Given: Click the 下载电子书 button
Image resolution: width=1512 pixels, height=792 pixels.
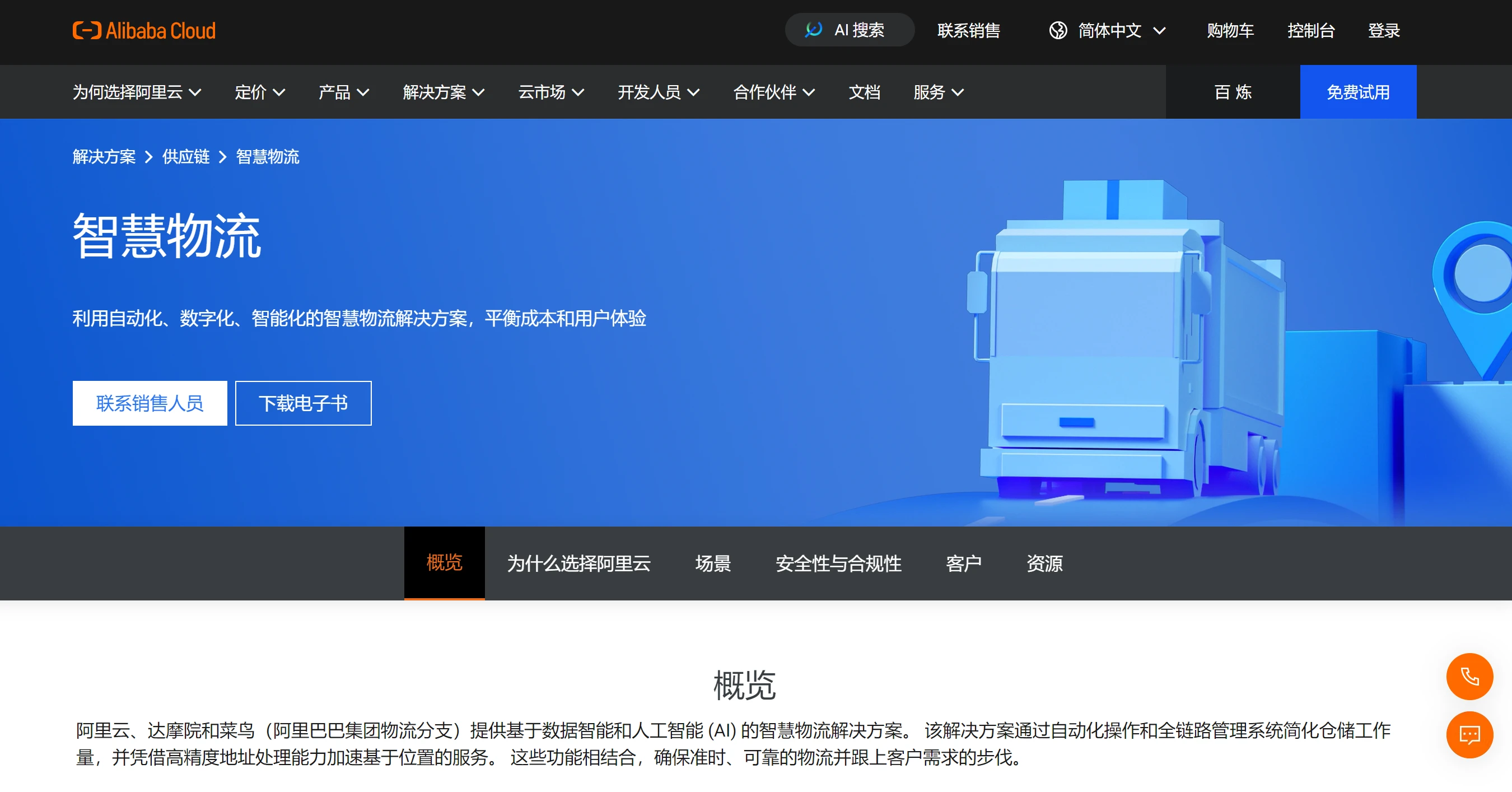Looking at the screenshot, I should [303, 403].
